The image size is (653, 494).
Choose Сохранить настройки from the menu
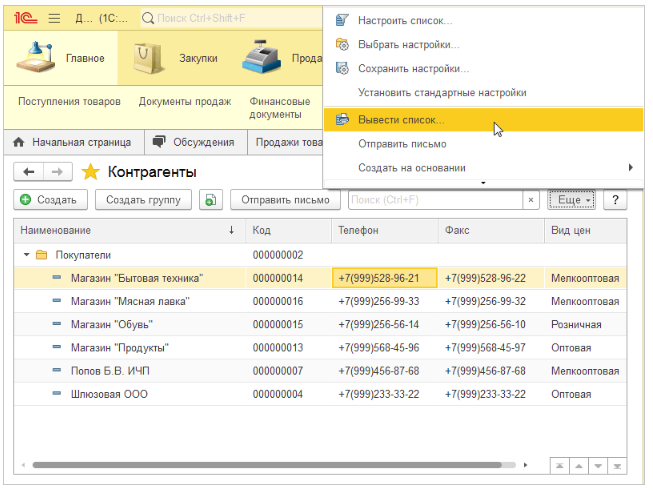pyautogui.click(x=413, y=69)
